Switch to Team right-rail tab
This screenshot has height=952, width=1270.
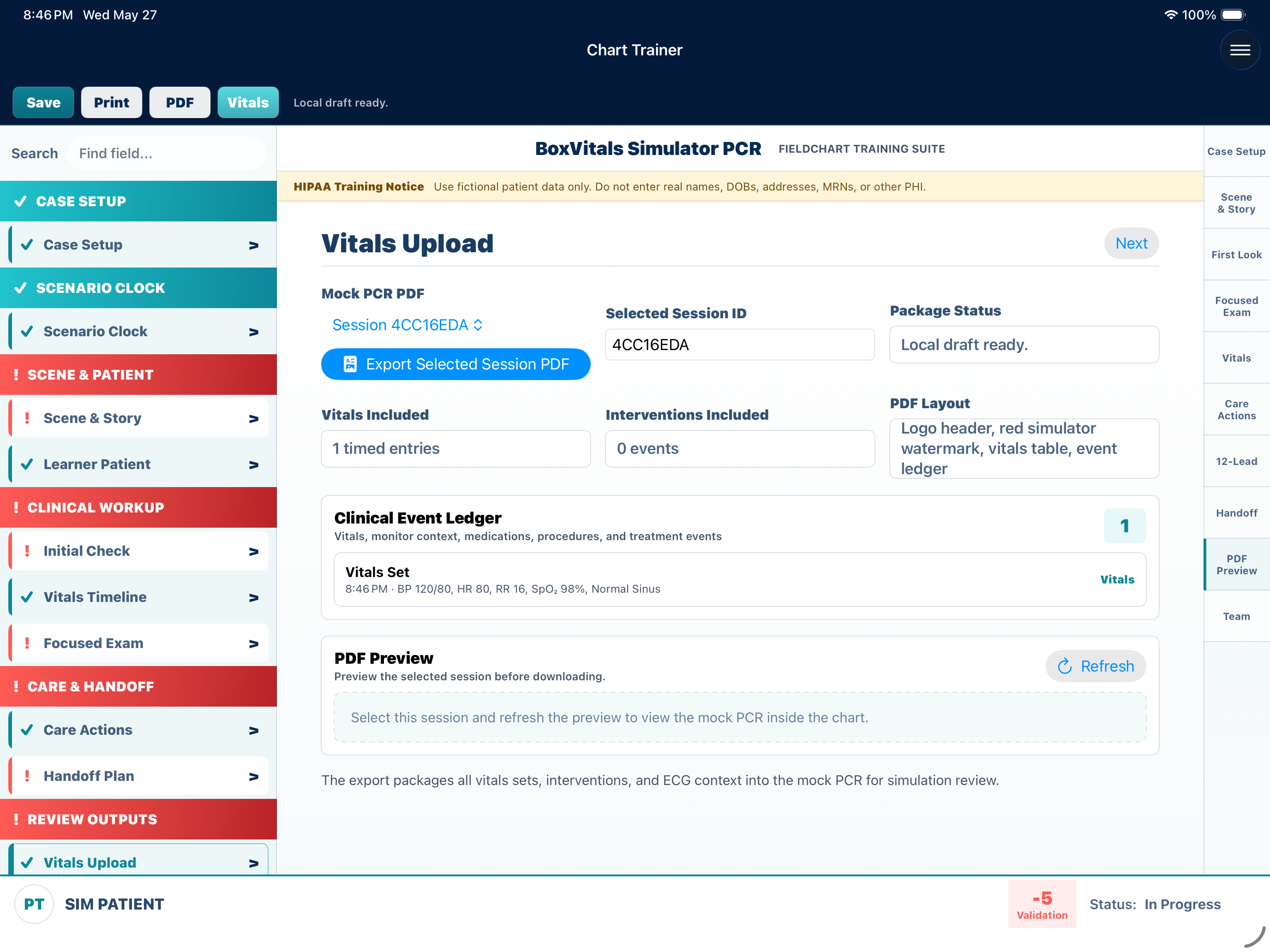[x=1236, y=616]
